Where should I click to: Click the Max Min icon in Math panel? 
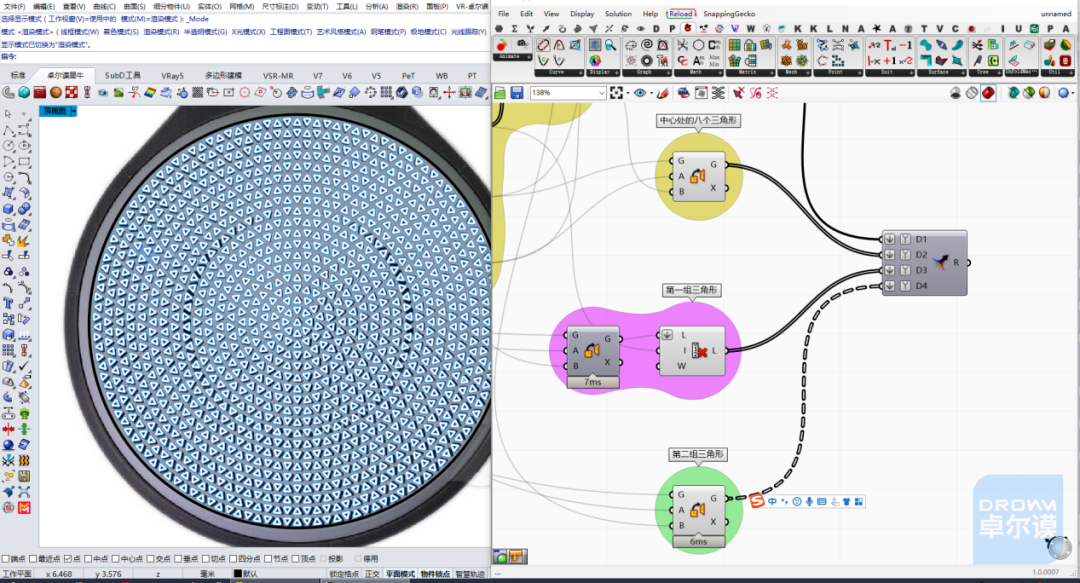[714, 61]
